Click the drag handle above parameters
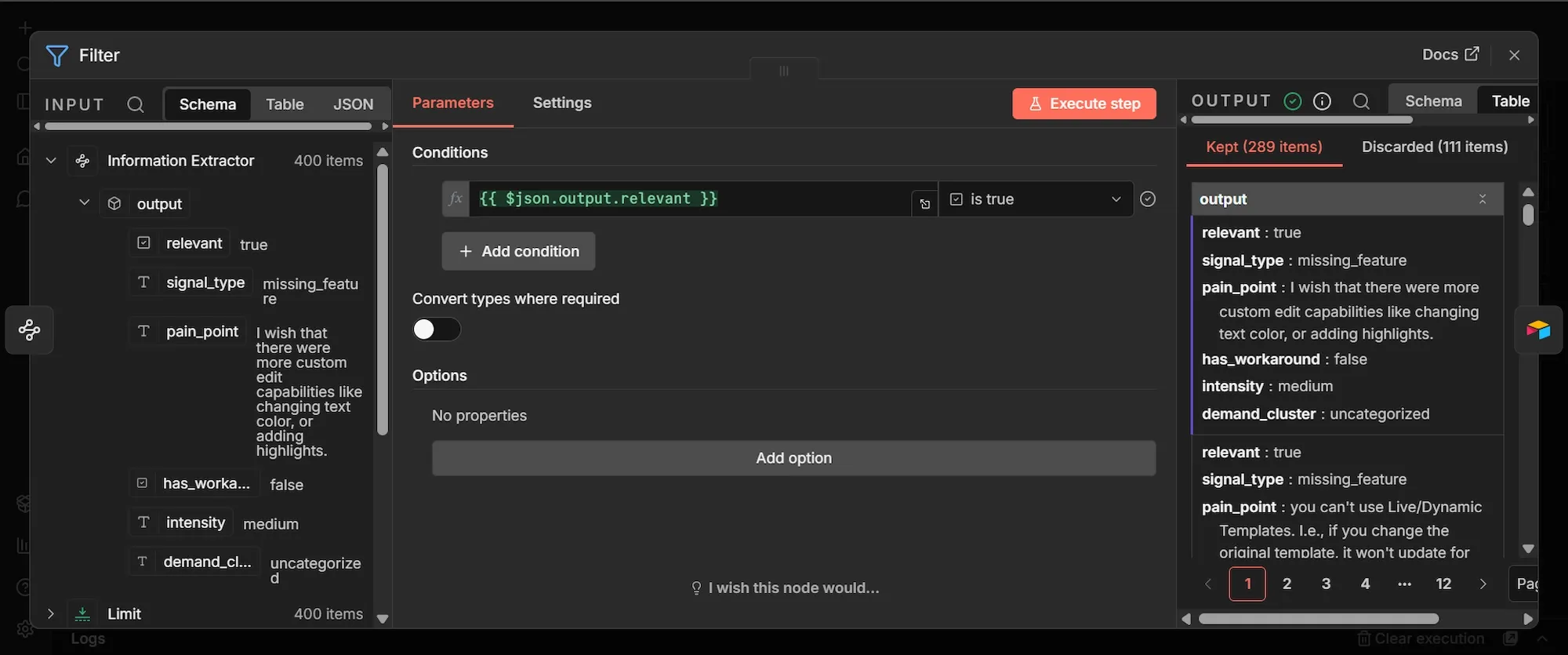This screenshot has width=1568, height=655. (x=784, y=71)
